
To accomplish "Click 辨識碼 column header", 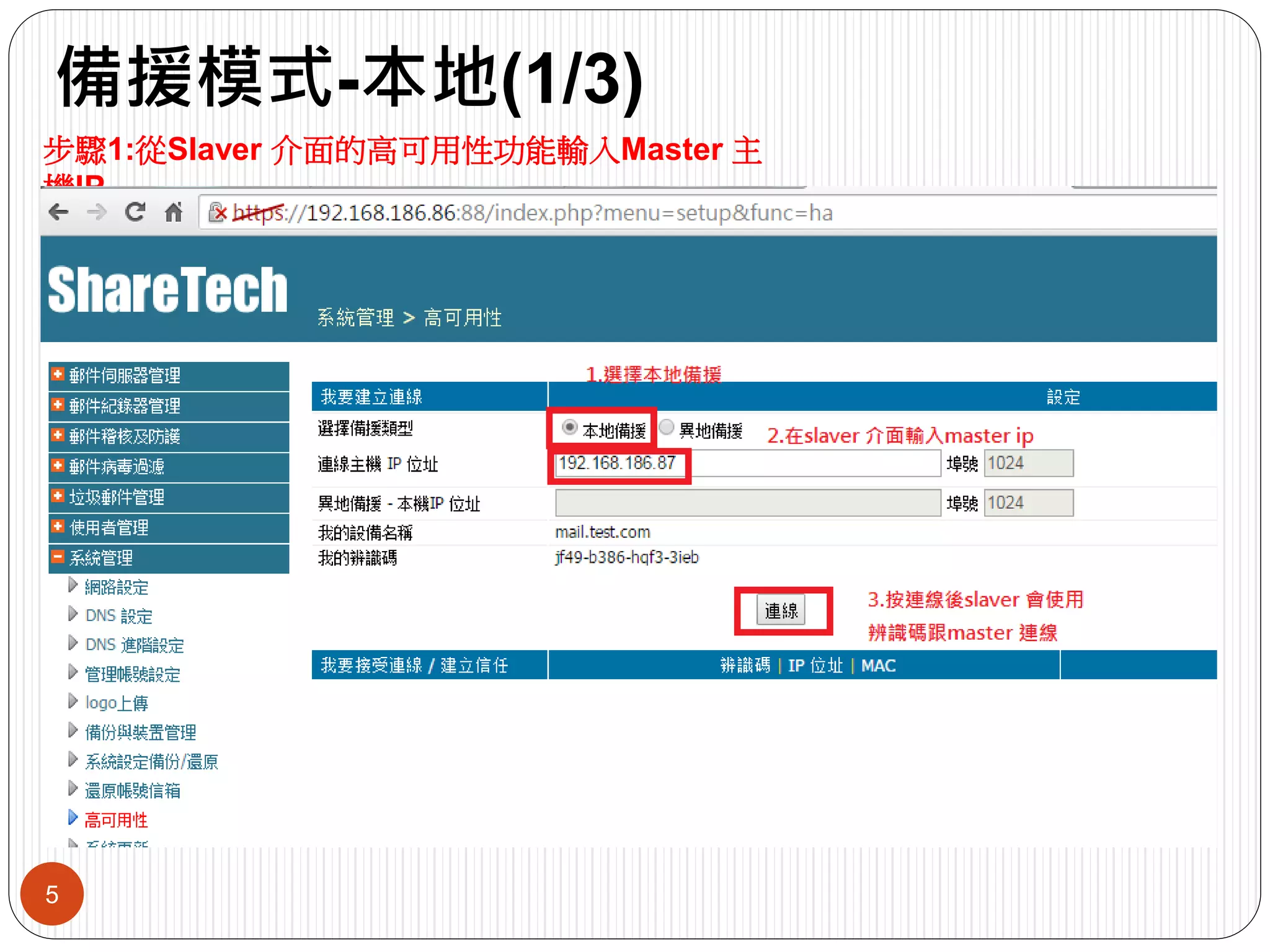I will tap(745, 665).
